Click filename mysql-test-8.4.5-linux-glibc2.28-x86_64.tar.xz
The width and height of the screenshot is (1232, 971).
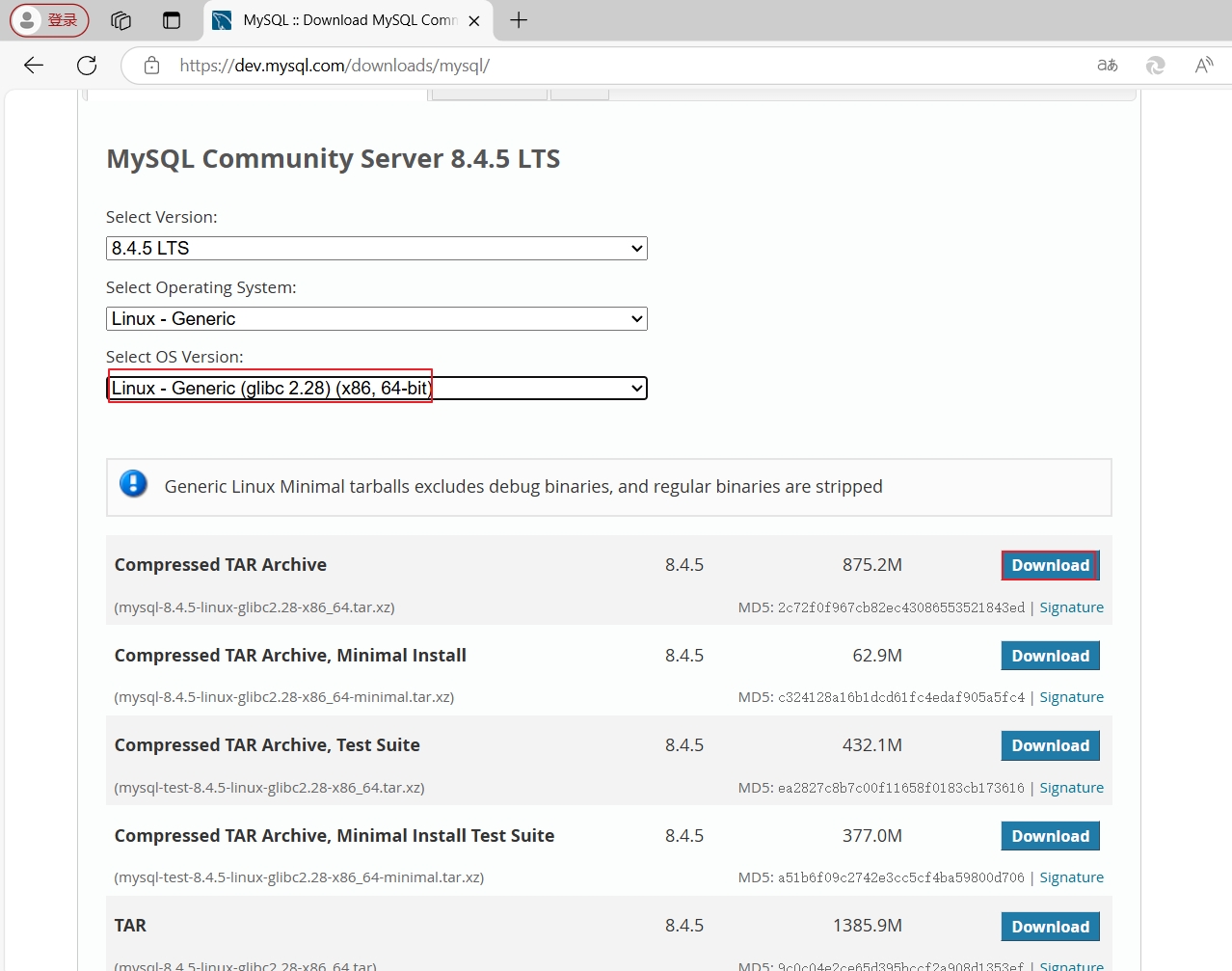pos(269,788)
